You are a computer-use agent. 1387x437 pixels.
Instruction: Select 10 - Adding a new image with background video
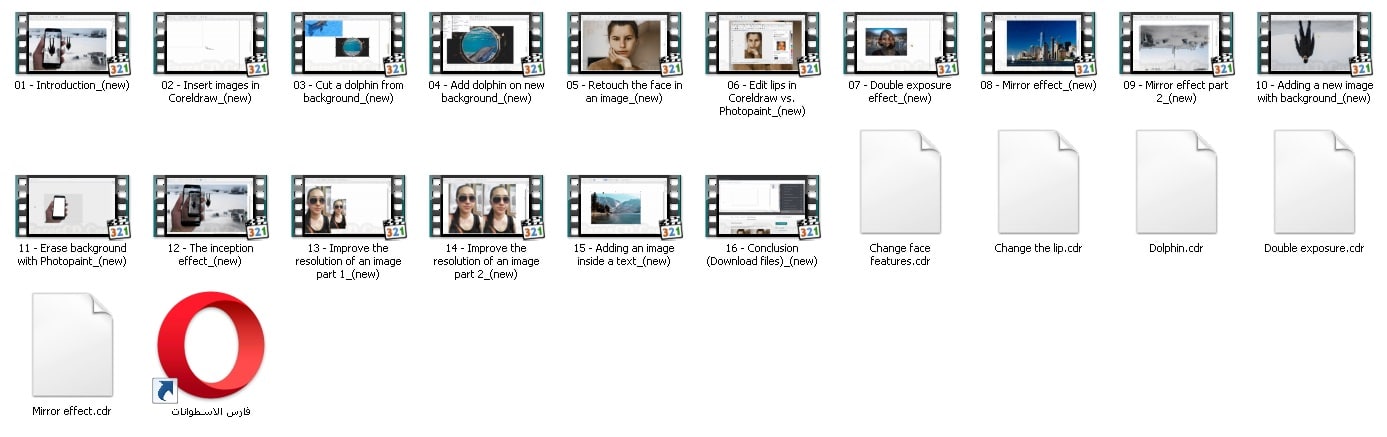coord(1314,44)
